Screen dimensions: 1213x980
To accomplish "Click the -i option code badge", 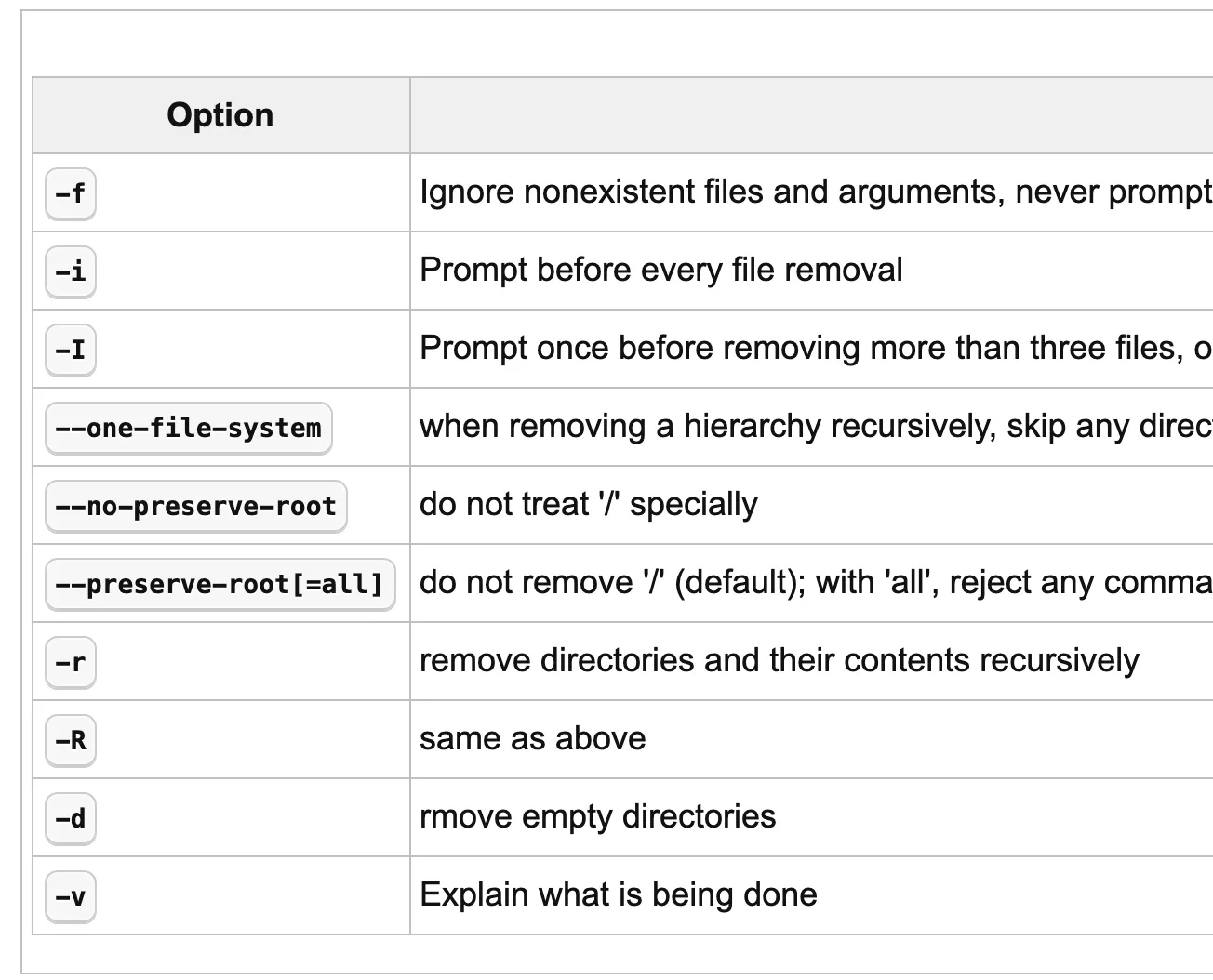I will [71, 271].
